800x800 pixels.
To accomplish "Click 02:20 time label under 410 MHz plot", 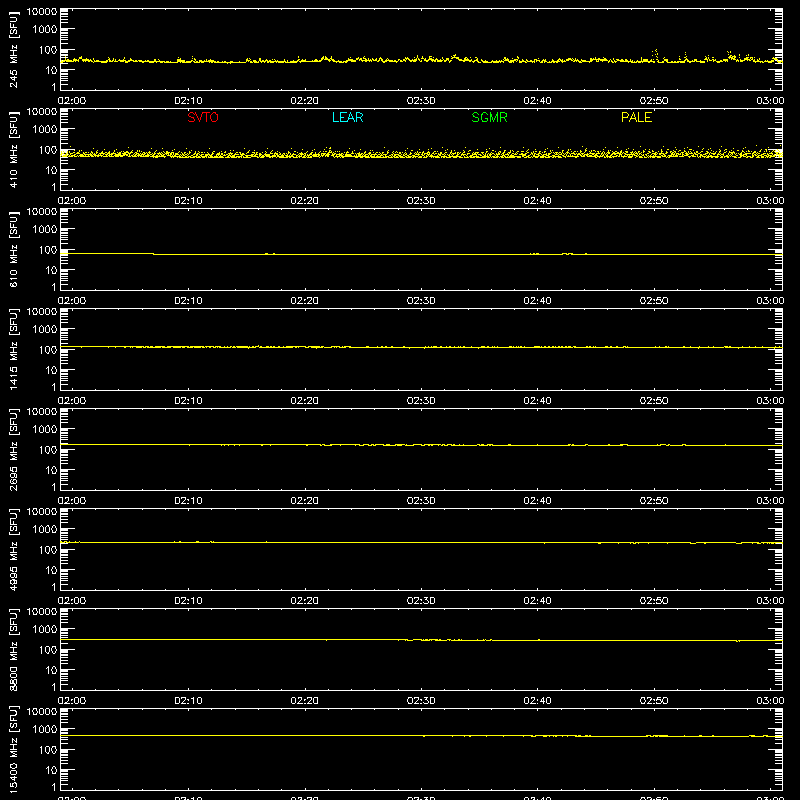I will coord(305,201).
